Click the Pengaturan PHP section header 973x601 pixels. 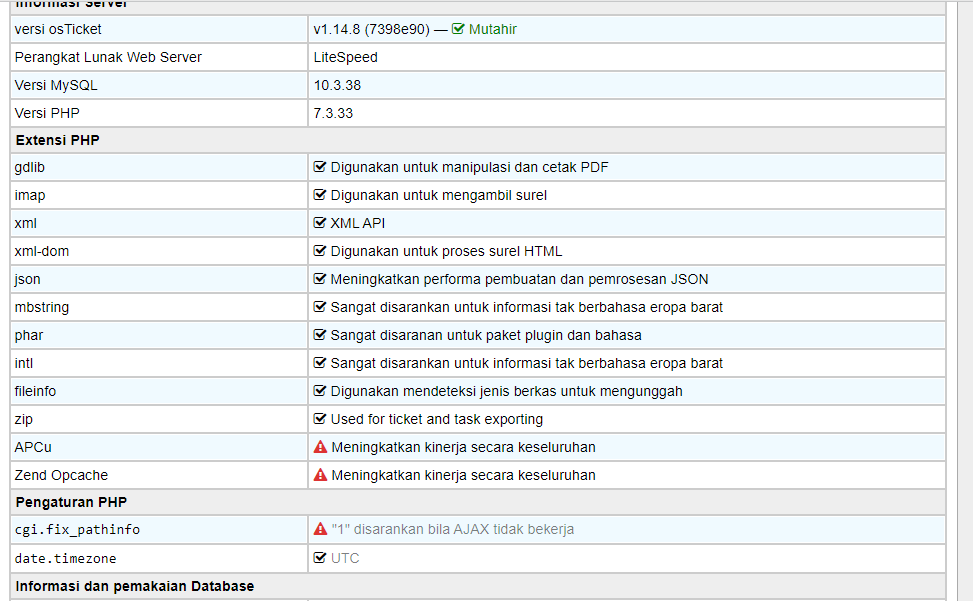click(71, 502)
